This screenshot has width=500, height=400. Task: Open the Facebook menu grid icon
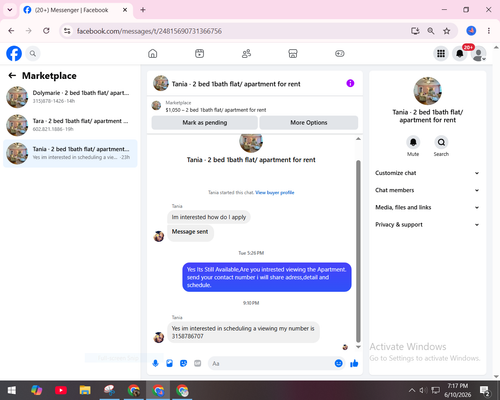click(441, 53)
